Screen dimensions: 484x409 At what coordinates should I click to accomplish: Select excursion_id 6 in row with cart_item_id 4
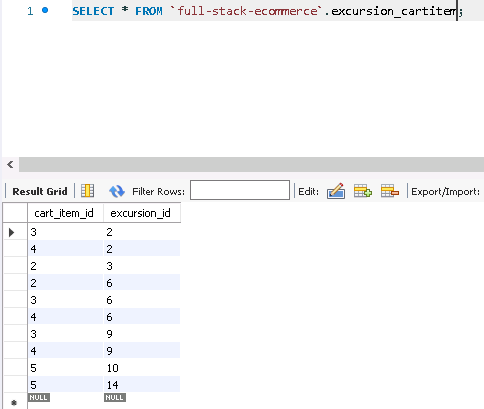coord(142,317)
